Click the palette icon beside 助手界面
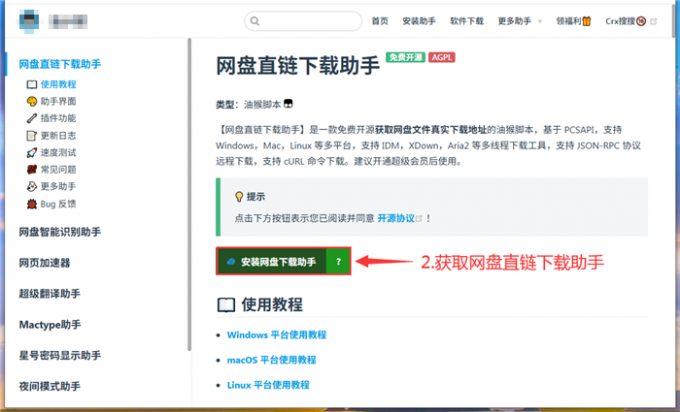680x412 pixels. (32, 101)
